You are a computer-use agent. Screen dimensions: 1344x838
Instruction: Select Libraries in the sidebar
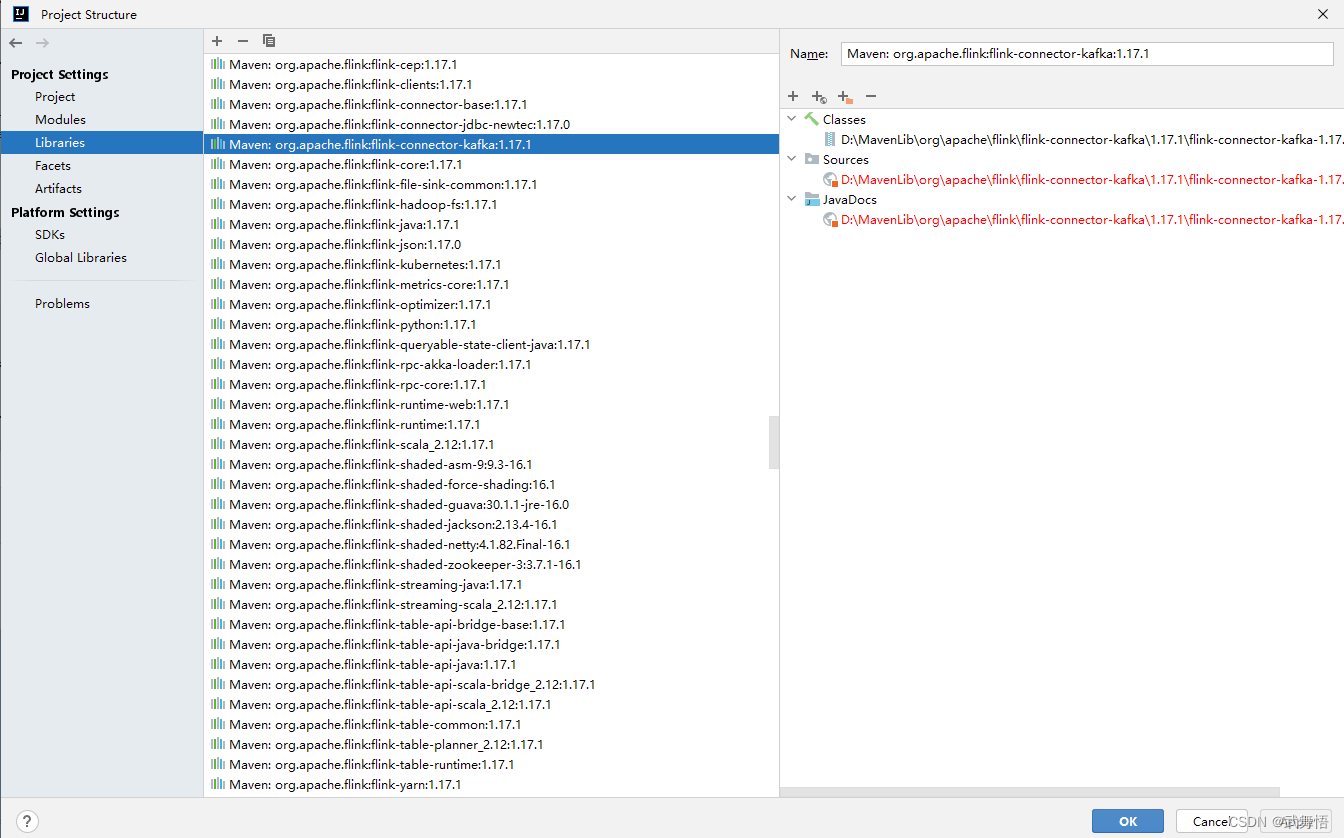(102, 143)
